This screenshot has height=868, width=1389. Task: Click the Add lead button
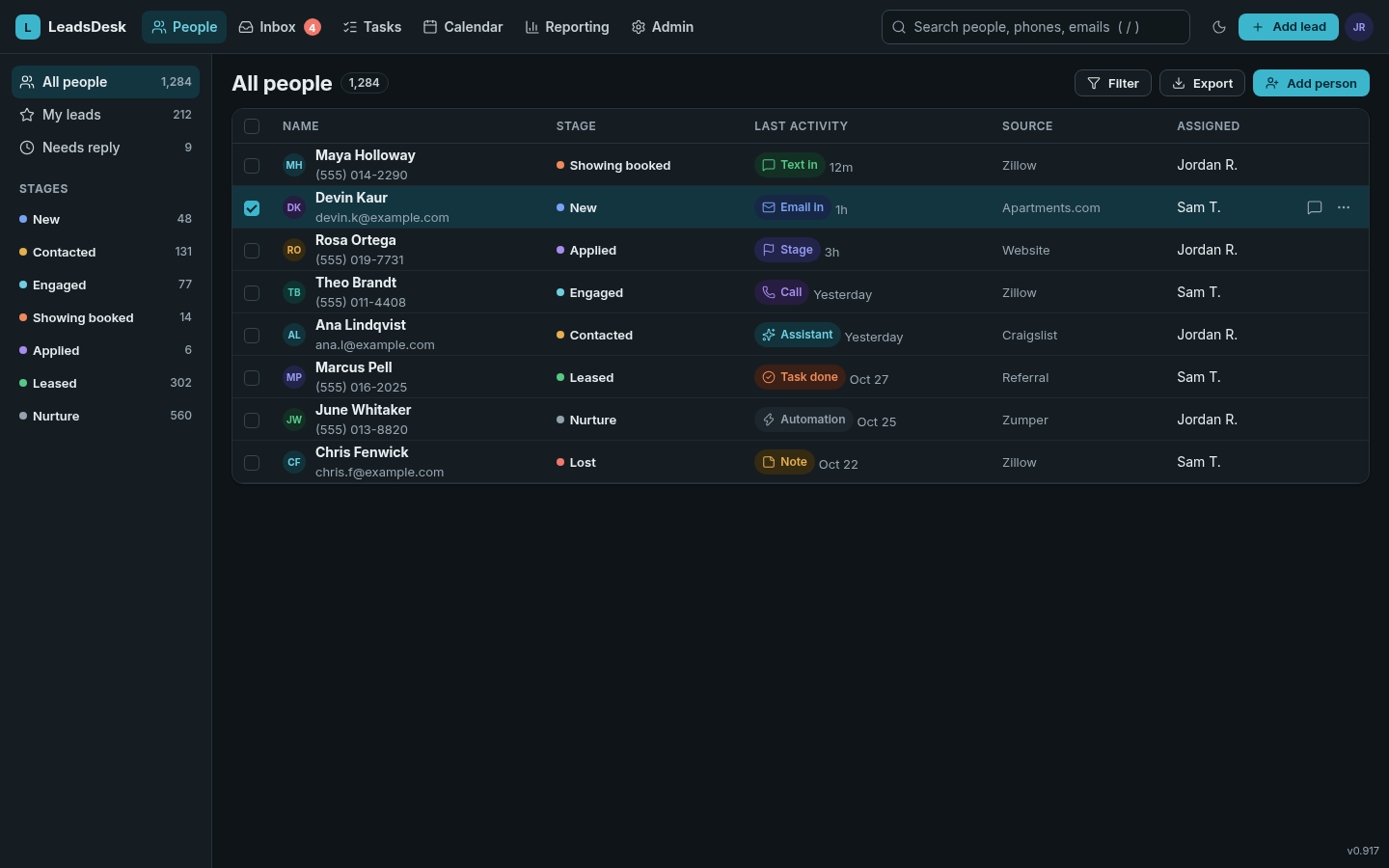click(1289, 27)
